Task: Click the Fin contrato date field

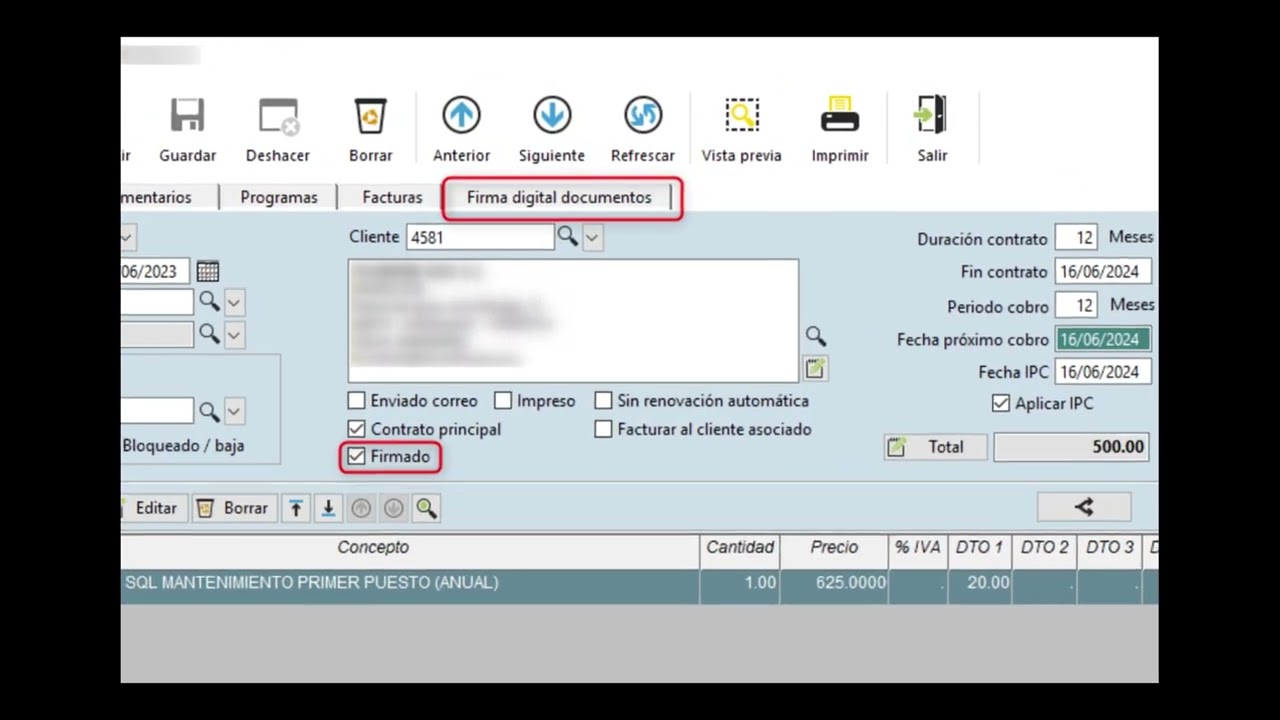Action: 1103,272
